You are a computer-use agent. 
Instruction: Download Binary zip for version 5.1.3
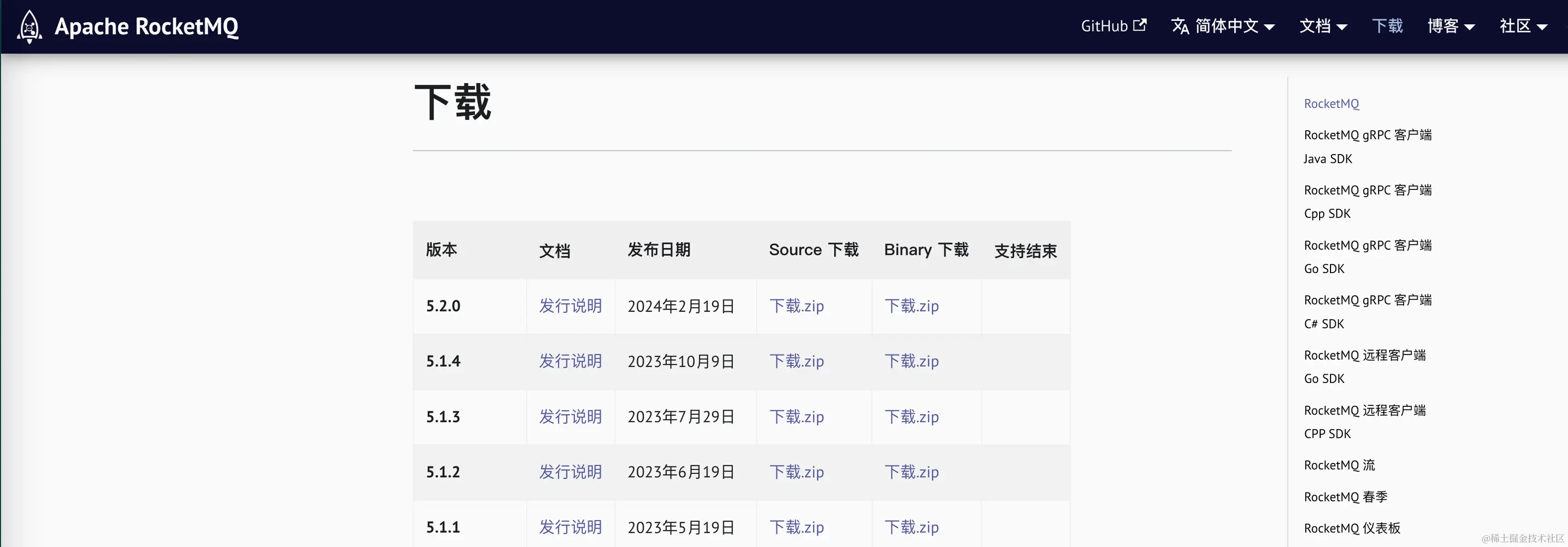(912, 417)
